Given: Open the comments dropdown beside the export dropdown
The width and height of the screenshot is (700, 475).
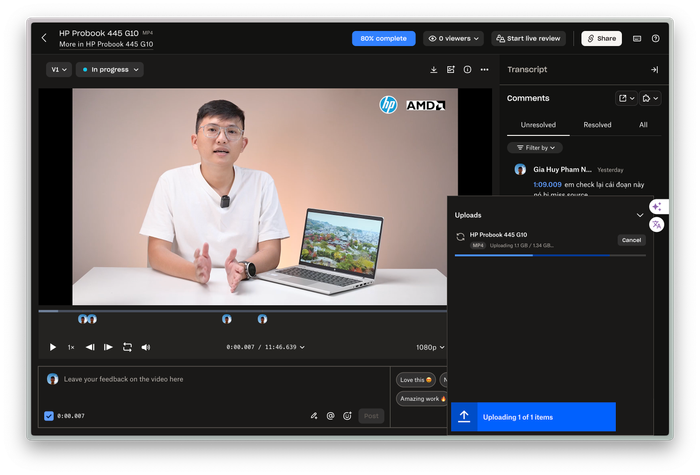Looking at the screenshot, I should 650,98.
